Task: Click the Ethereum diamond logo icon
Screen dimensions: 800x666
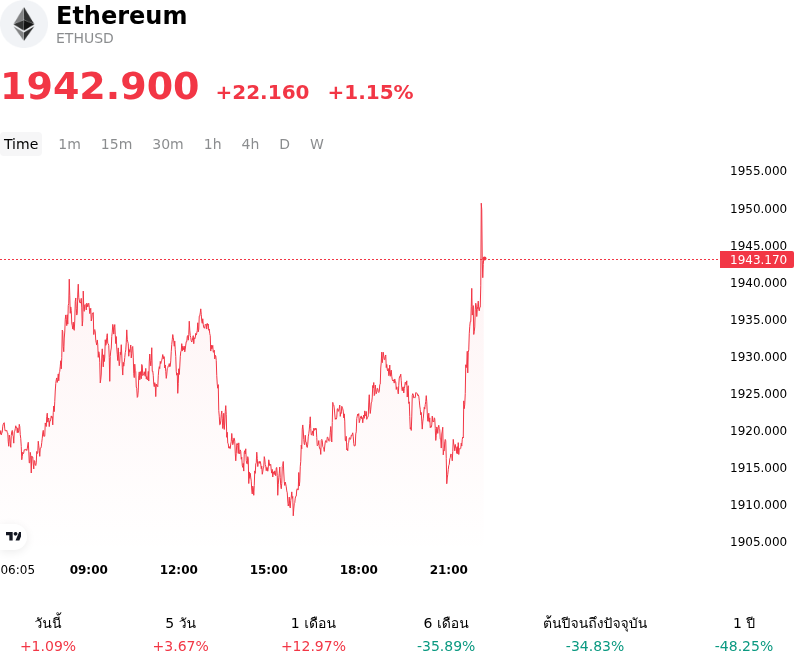Action: tap(23, 24)
